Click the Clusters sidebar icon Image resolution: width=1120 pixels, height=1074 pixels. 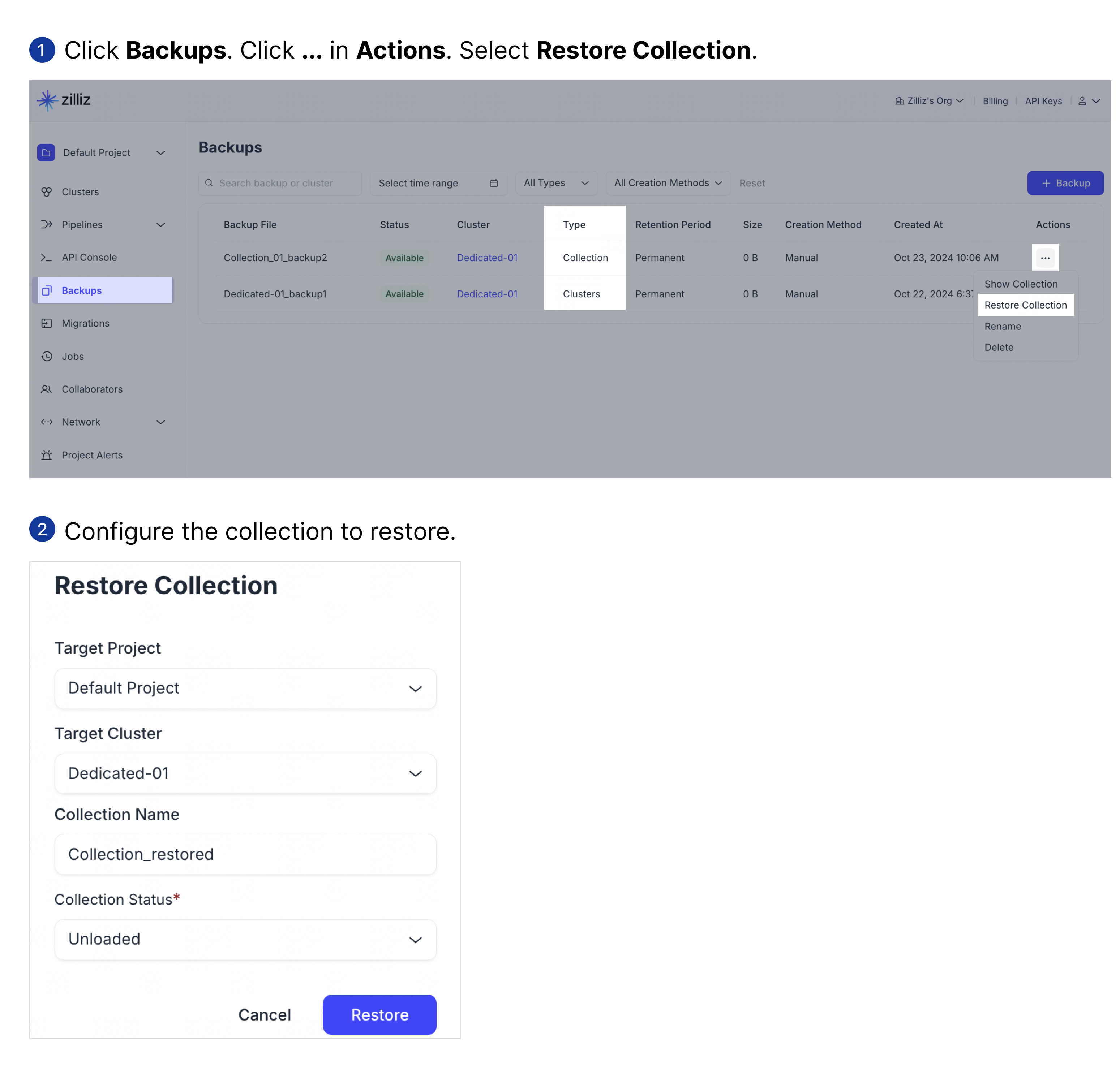[x=47, y=192]
